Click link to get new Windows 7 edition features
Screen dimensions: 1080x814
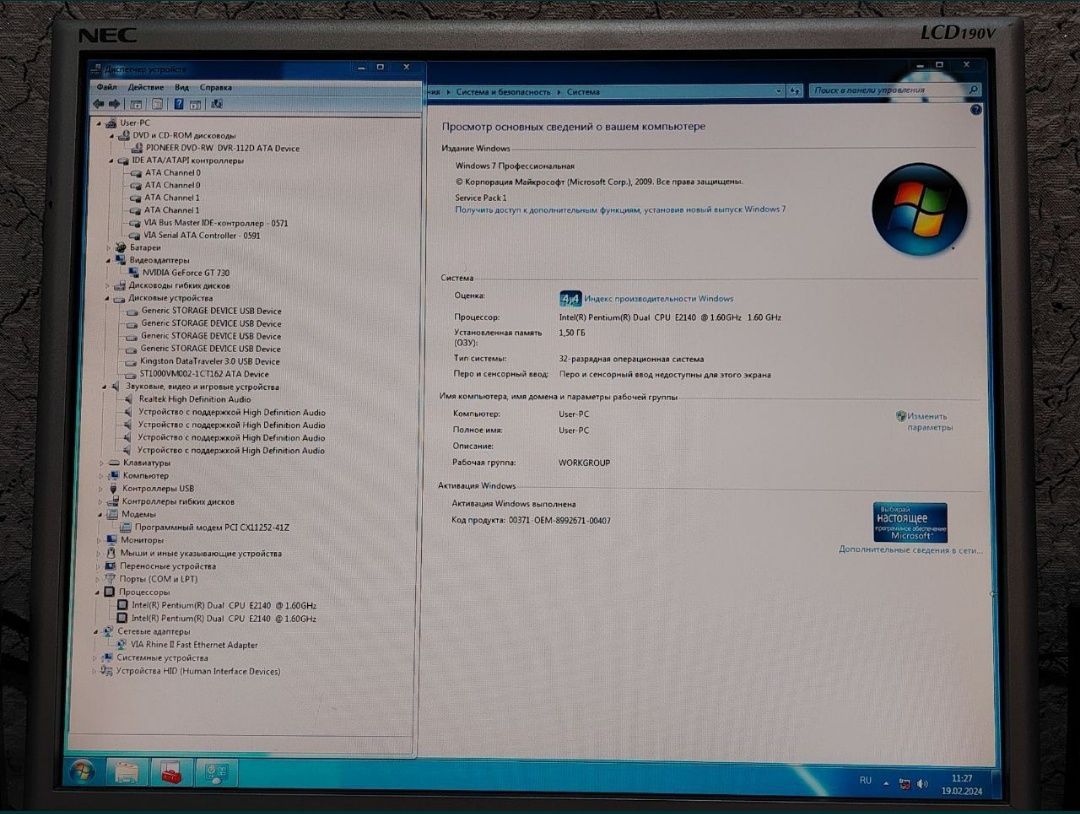click(x=620, y=209)
